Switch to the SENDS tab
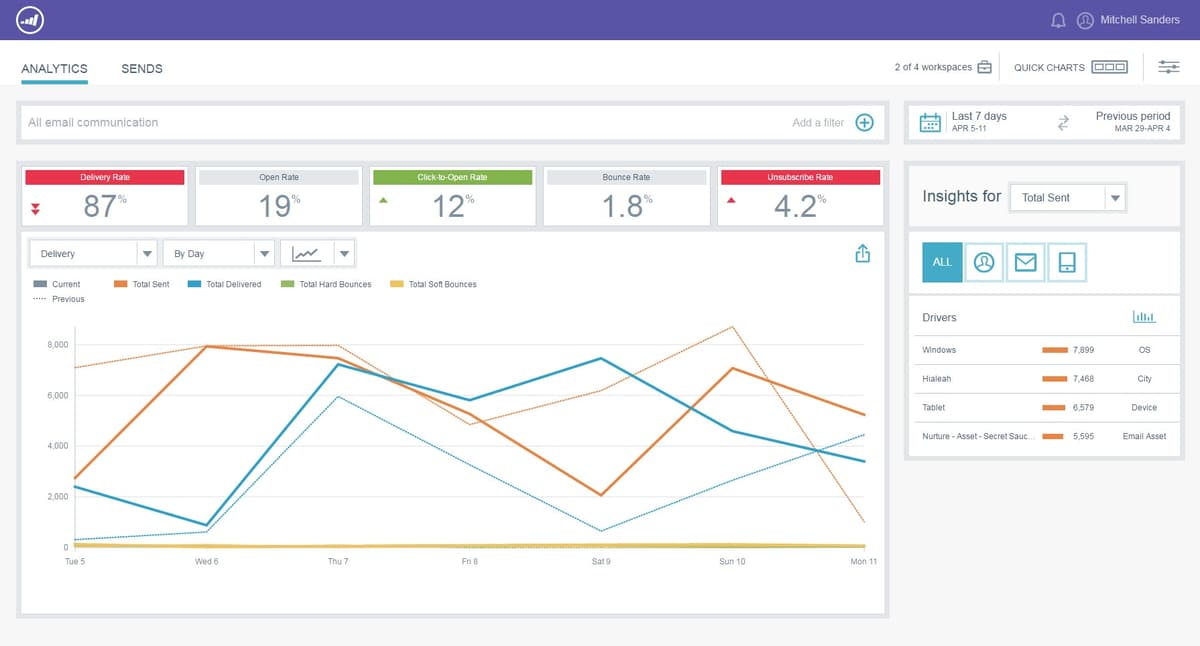 tap(141, 68)
